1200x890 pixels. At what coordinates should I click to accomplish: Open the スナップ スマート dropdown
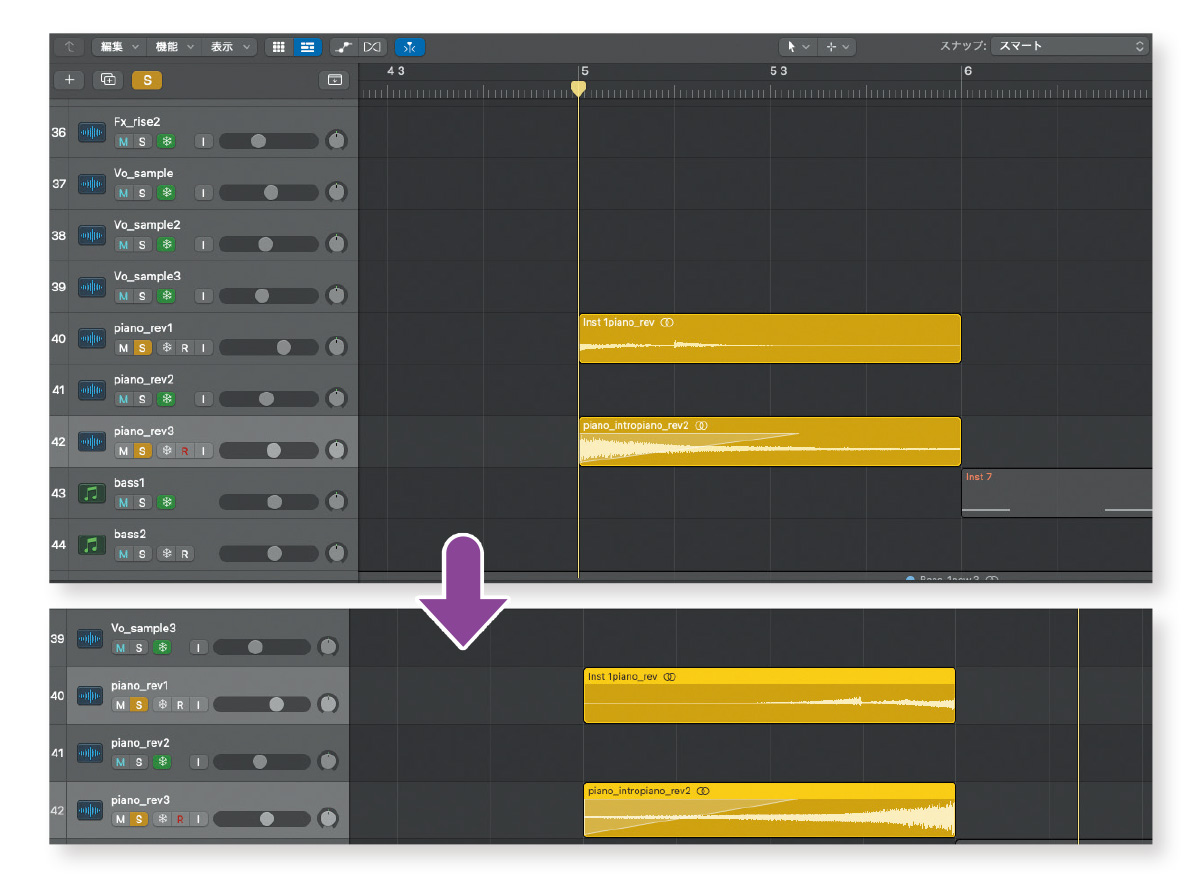pos(1070,46)
